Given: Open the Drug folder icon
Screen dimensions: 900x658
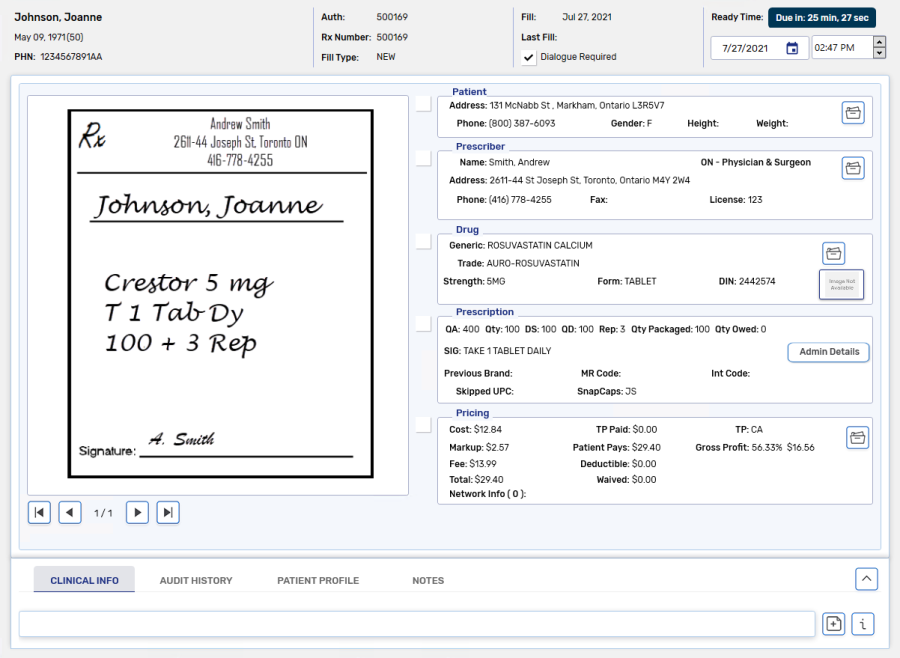Looking at the screenshot, I should pyautogui.click(x=834, y=253).
